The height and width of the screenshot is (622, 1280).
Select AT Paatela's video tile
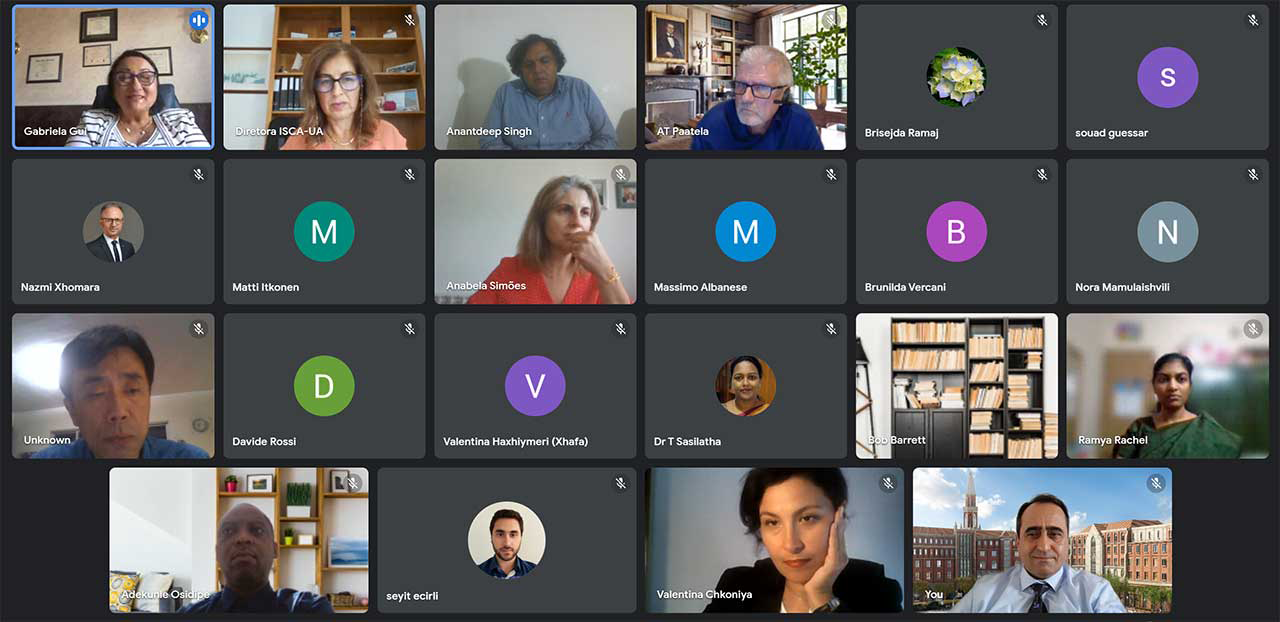[746, 77]
